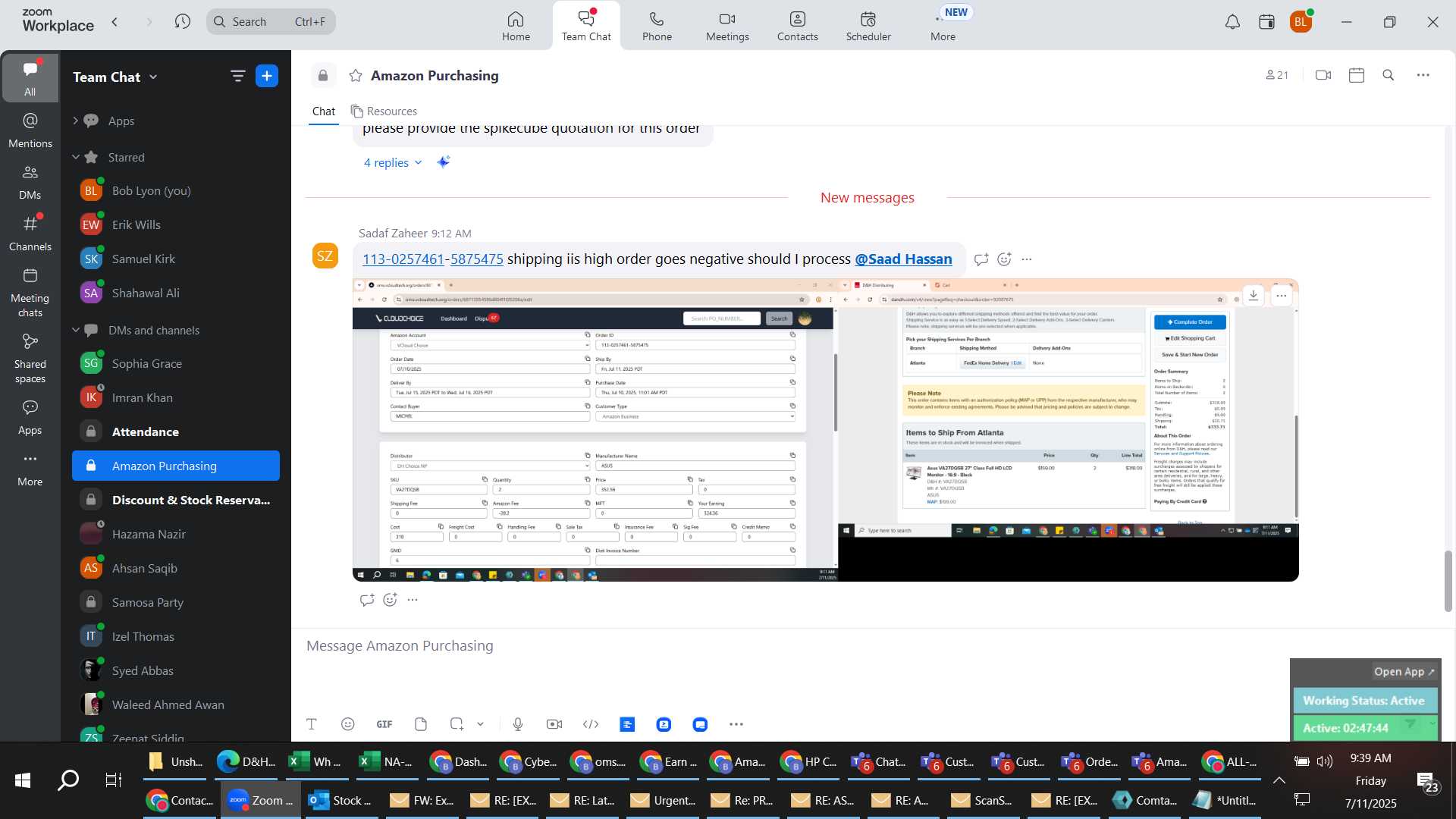Insert a code snippet
1456x819 pixels.
pyautogui.click(x=591, y=724)
